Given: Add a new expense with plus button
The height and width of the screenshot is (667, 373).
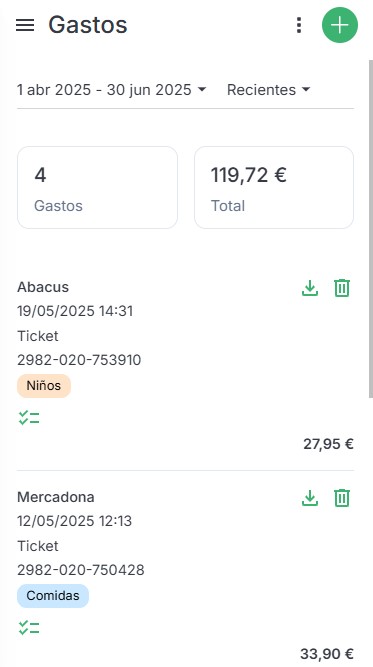Looking at the screenshot, I should click(x=340, y=25).
